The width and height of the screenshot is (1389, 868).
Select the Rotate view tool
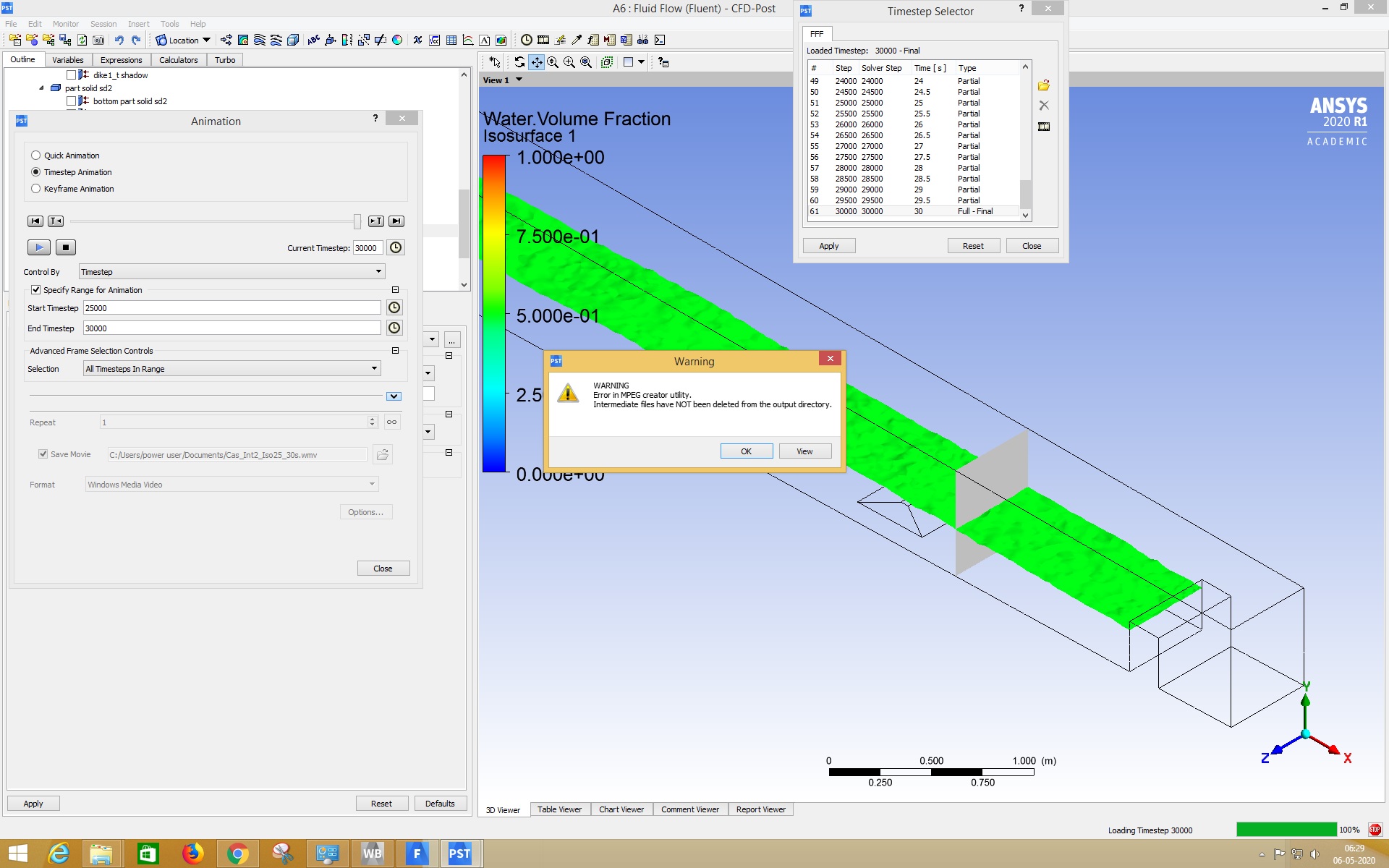coord(519,62)
